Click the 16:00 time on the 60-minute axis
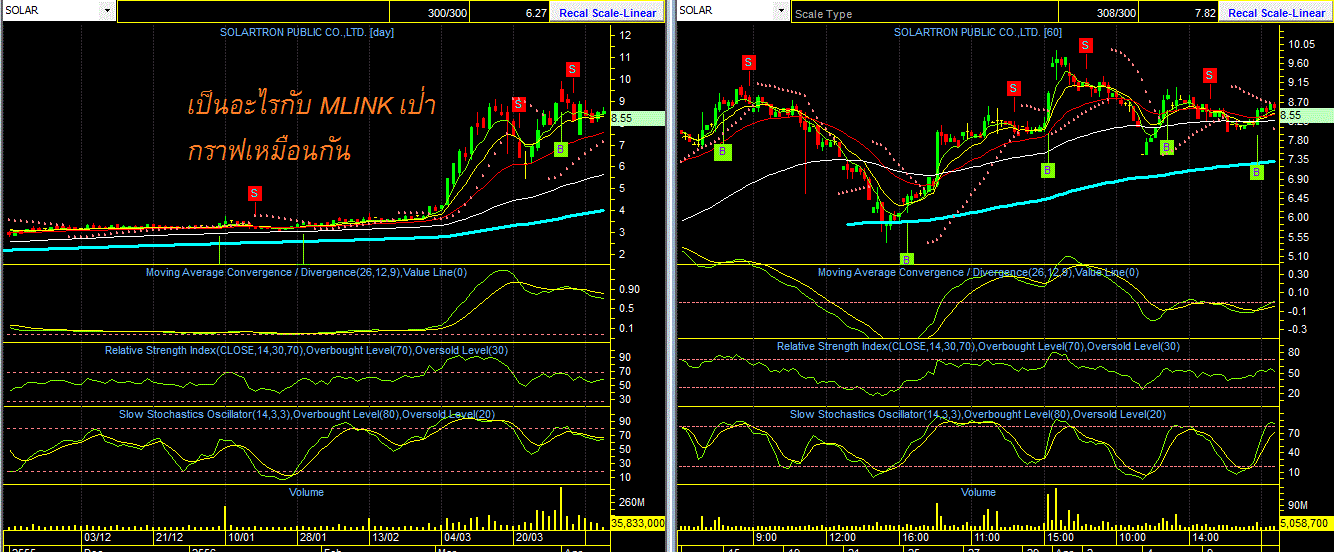 coord(914,537)
